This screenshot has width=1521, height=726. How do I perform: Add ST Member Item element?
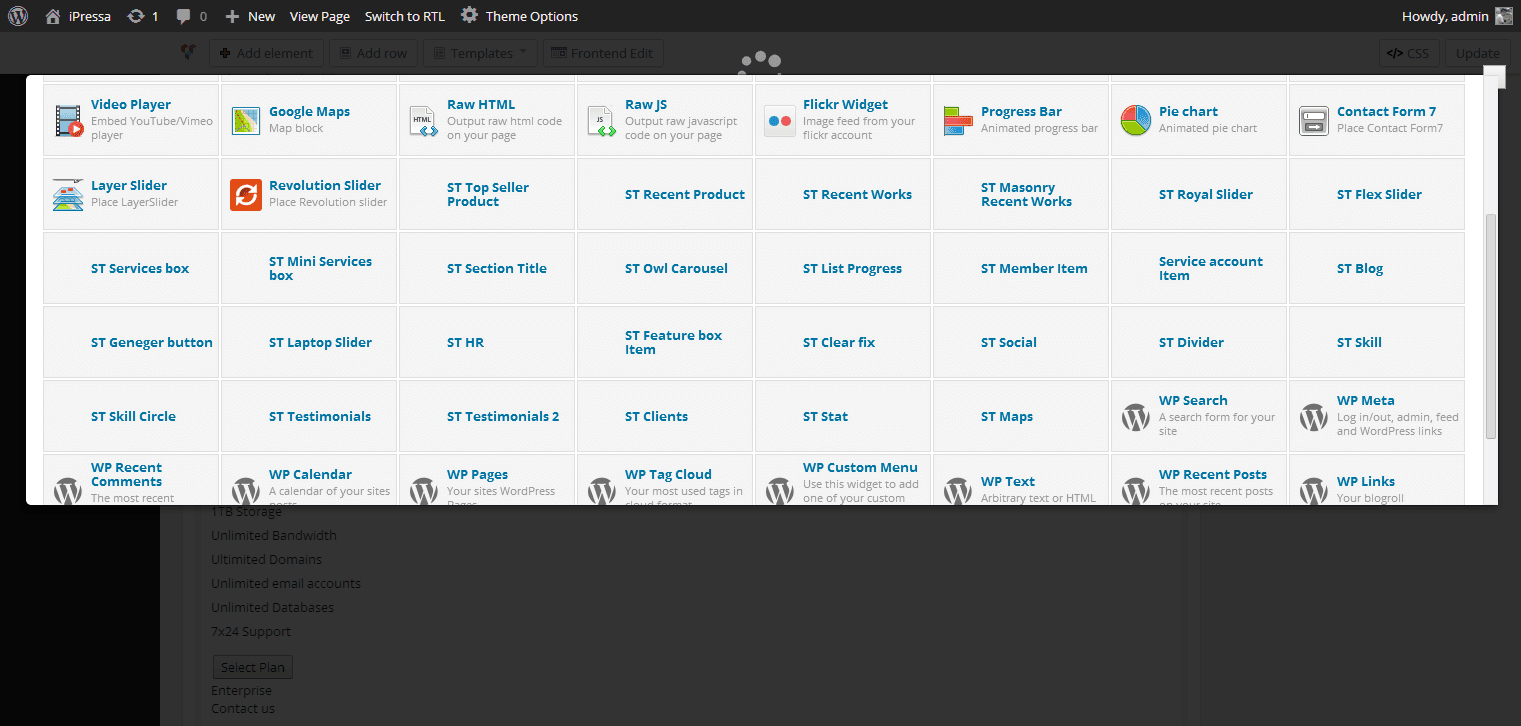click(x=1021, y=268)
